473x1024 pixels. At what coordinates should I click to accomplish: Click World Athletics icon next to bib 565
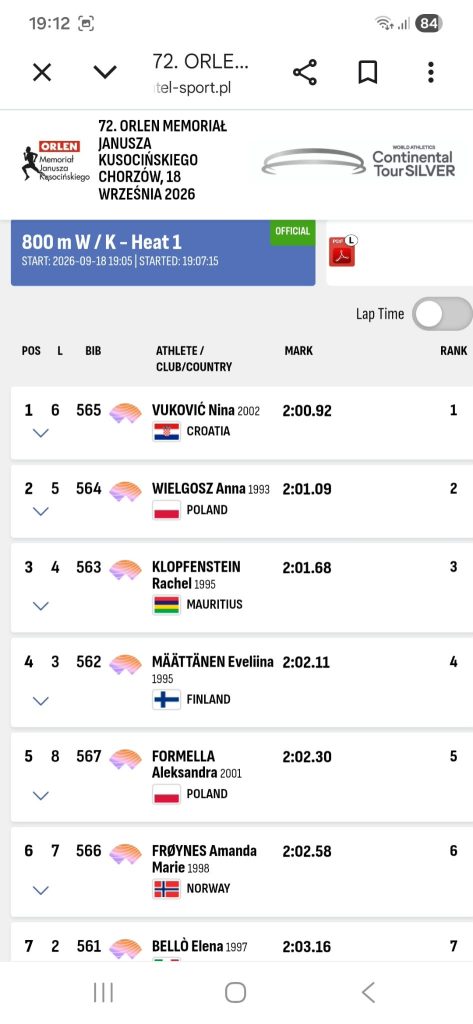[125, 413]
